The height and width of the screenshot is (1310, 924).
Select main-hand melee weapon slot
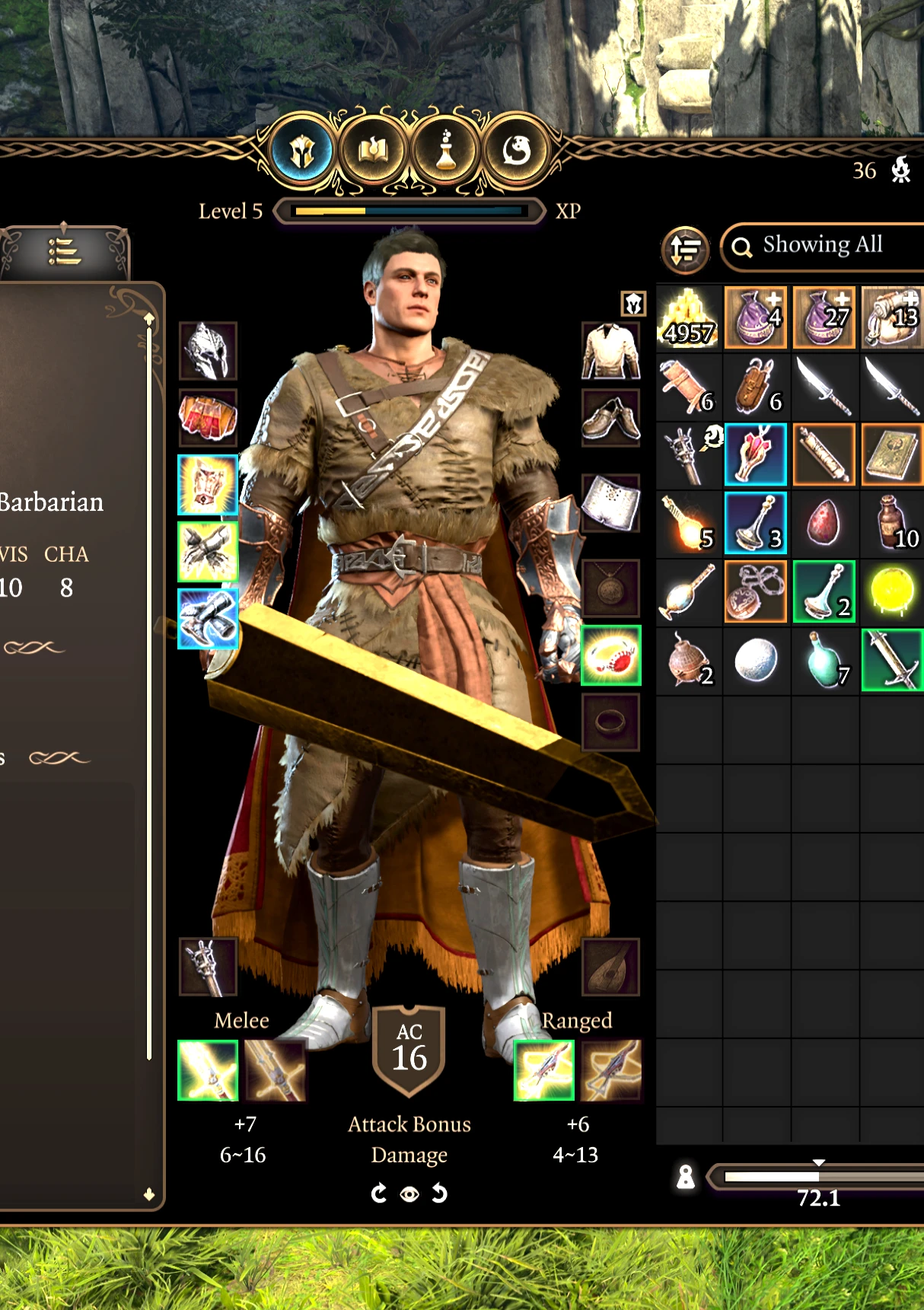[208, 1070]
